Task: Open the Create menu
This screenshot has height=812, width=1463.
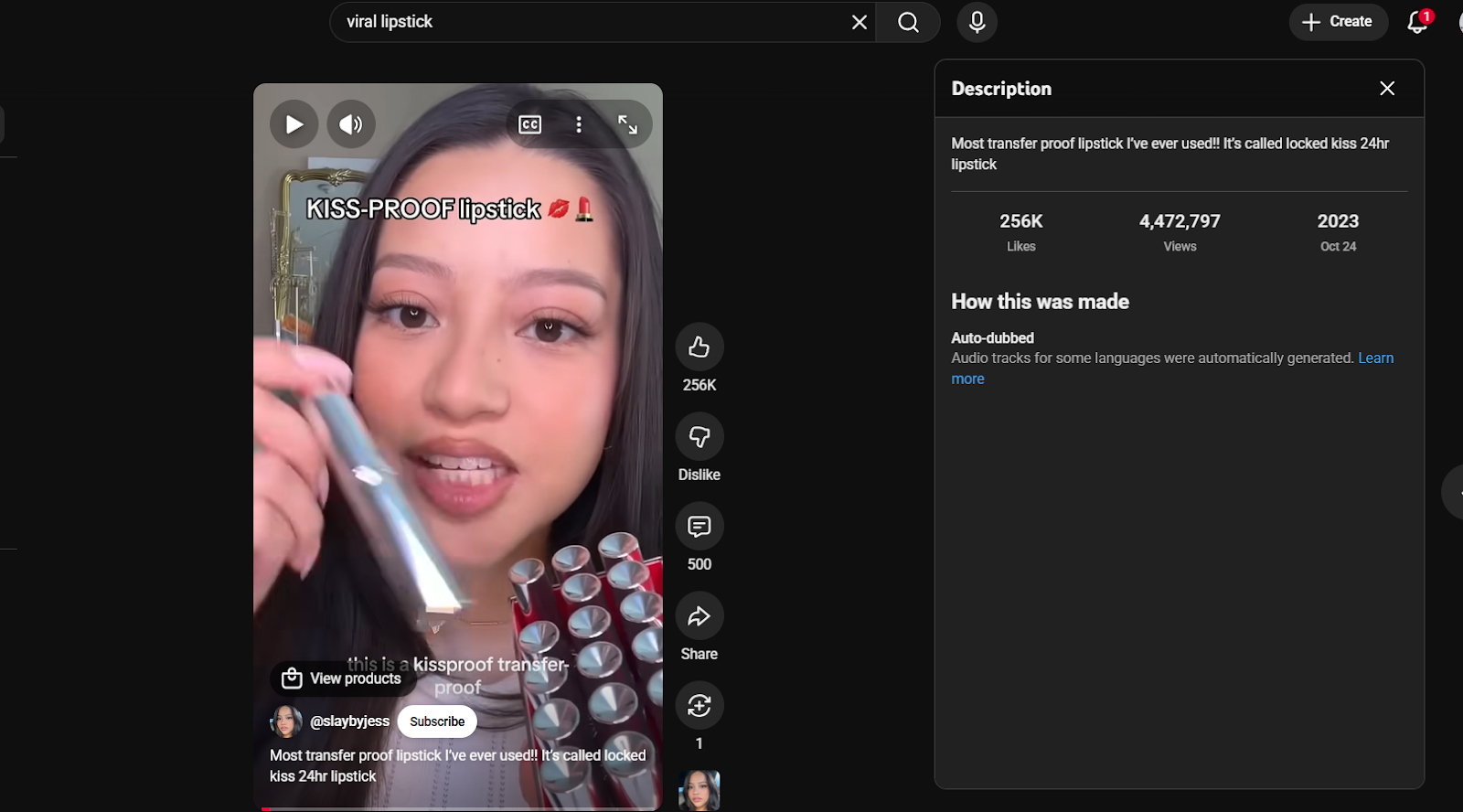Action: pos(1338,22)
